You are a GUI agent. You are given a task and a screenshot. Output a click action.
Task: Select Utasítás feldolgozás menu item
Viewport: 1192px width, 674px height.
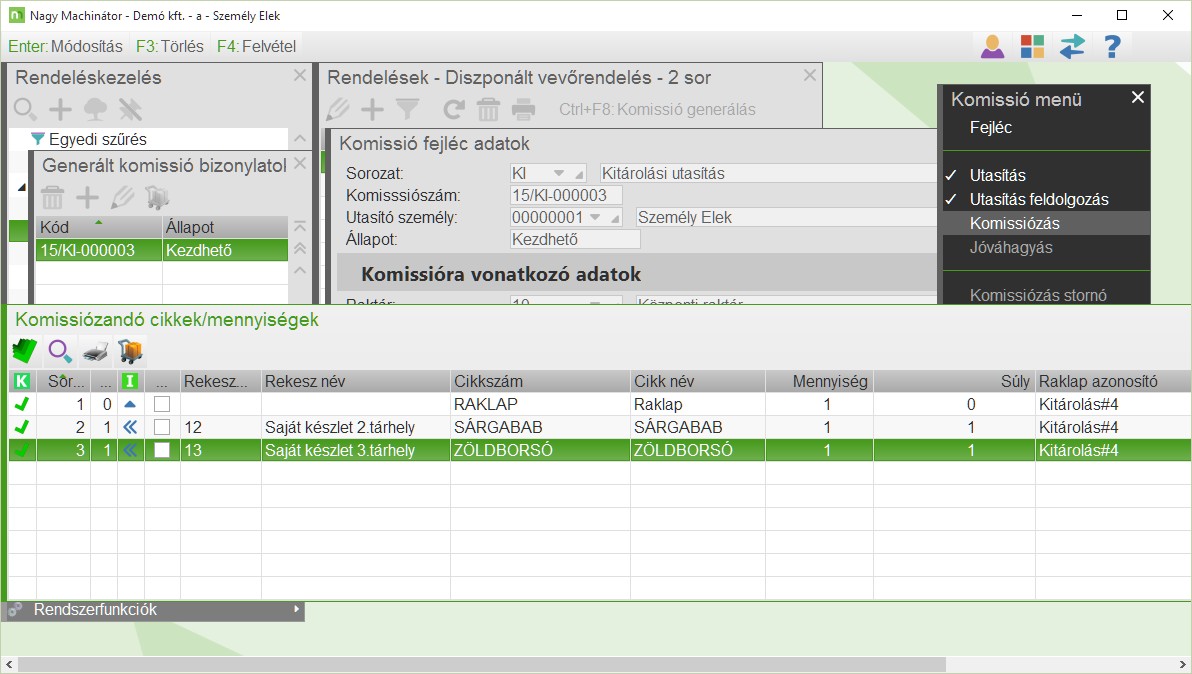(x=1038, y=200)
